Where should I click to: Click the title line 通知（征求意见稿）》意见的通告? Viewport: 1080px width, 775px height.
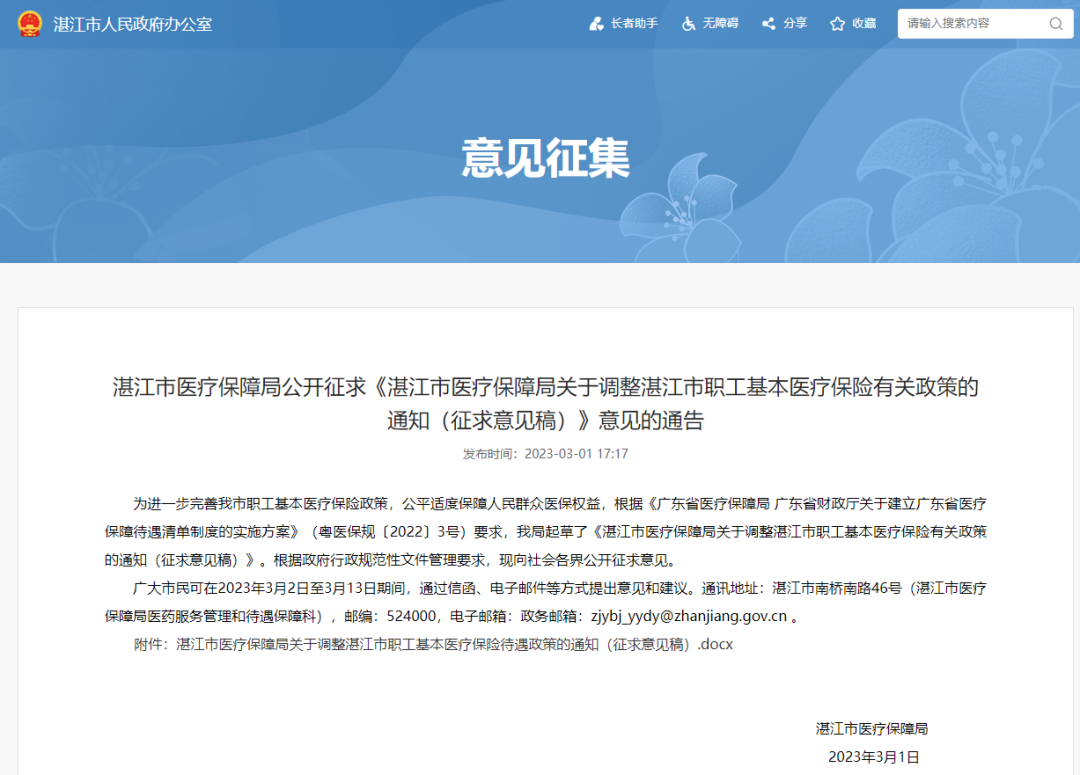546,420
